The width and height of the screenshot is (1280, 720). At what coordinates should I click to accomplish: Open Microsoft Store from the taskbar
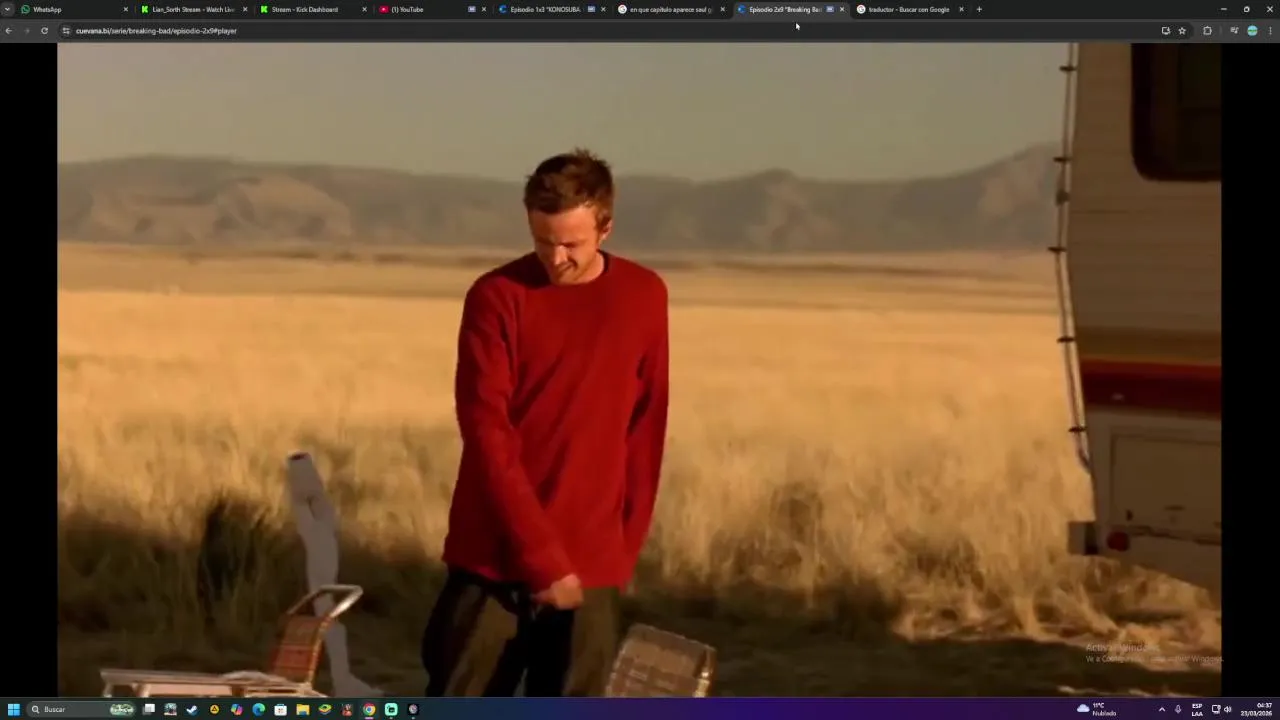click(281, 709)
